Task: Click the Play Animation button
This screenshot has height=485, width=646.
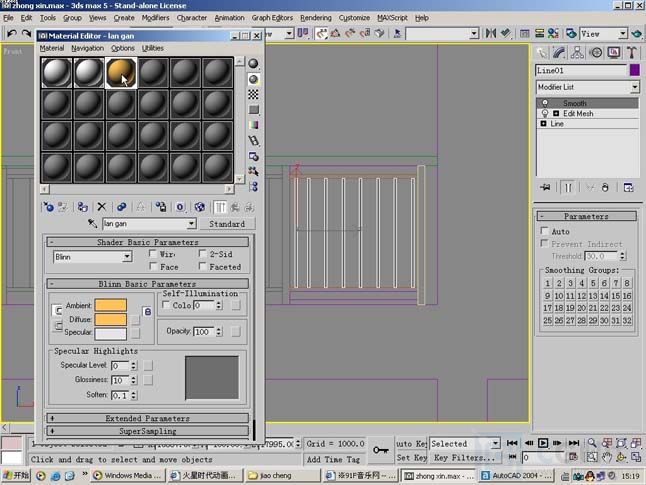Action: [x=543, y=443]
